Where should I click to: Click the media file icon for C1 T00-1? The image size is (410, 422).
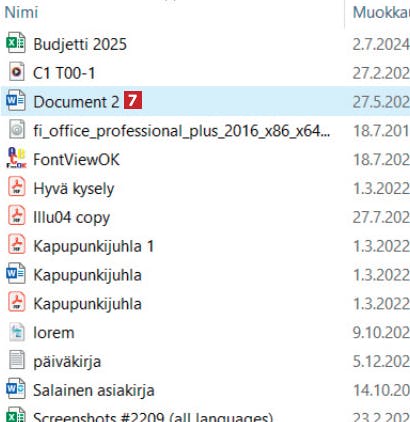coord(16,72)
